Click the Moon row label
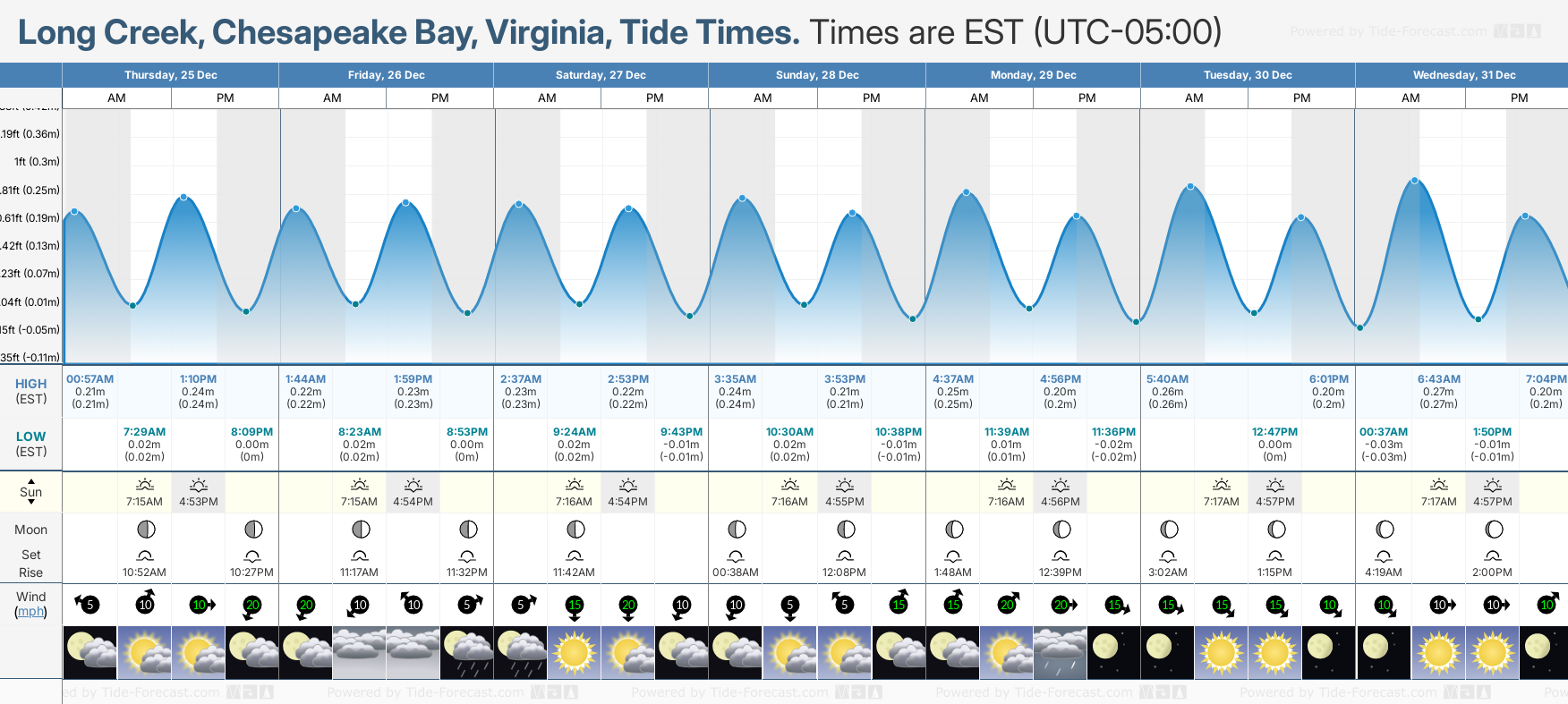The height and width of the screenshot is (704, 1568). pos(30,530)
